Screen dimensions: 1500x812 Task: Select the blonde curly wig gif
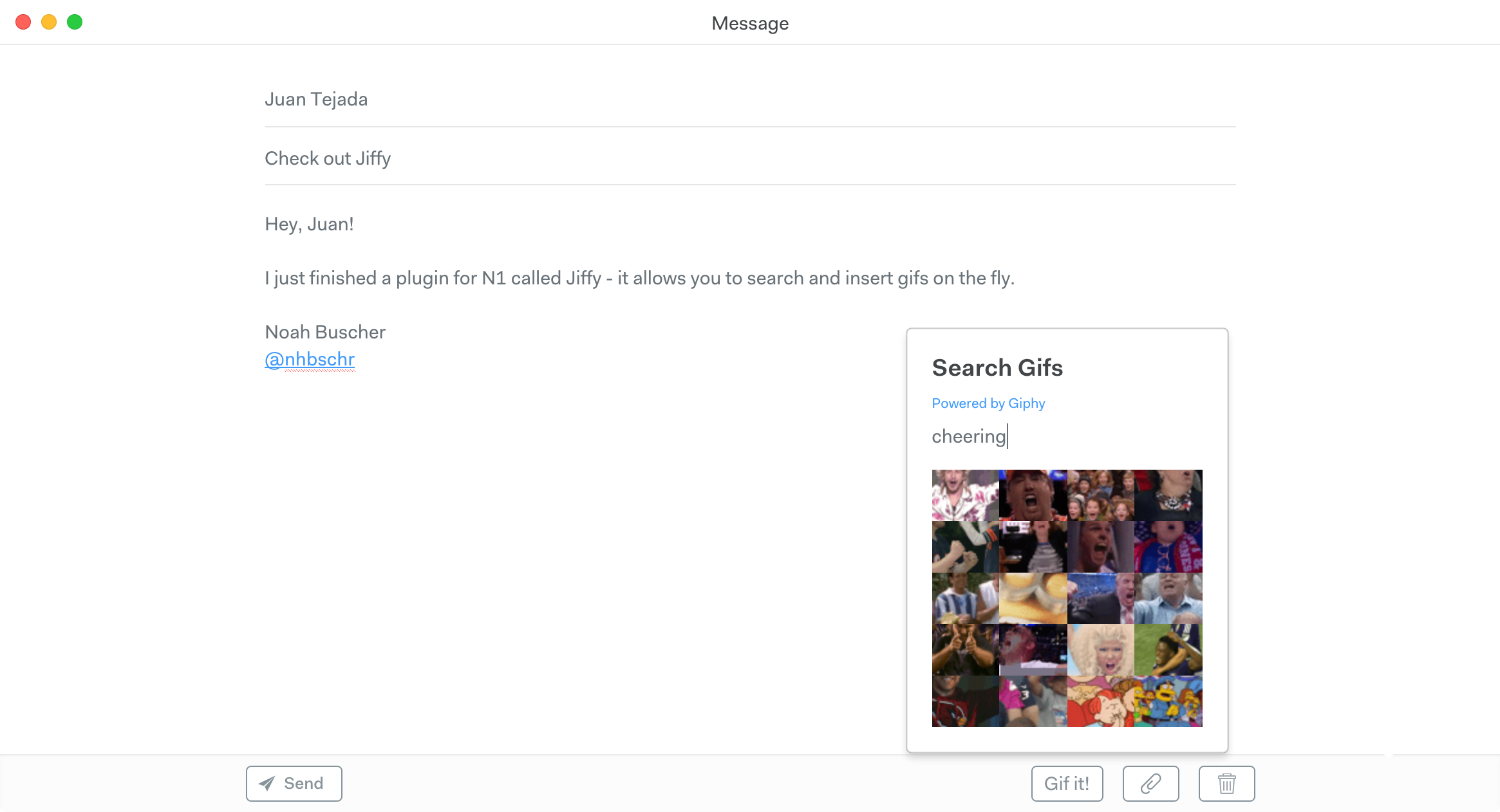pyautogui.click(x=1101, y=650)
